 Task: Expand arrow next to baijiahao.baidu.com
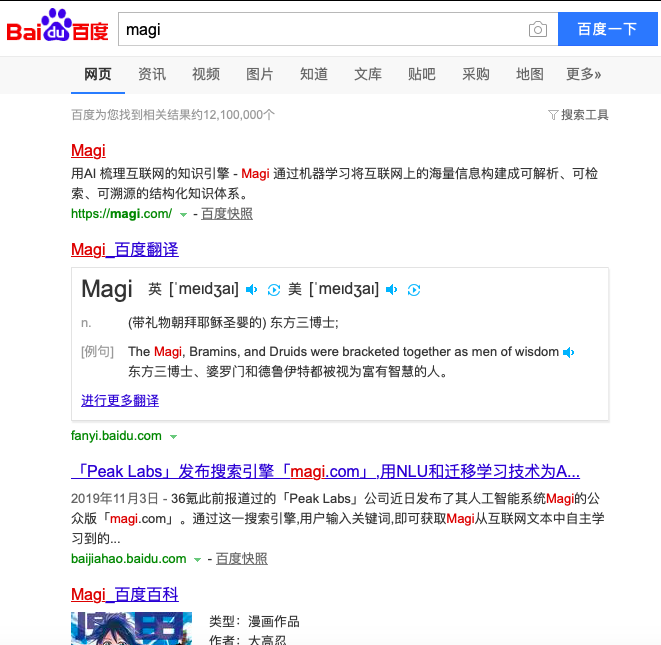197,560
